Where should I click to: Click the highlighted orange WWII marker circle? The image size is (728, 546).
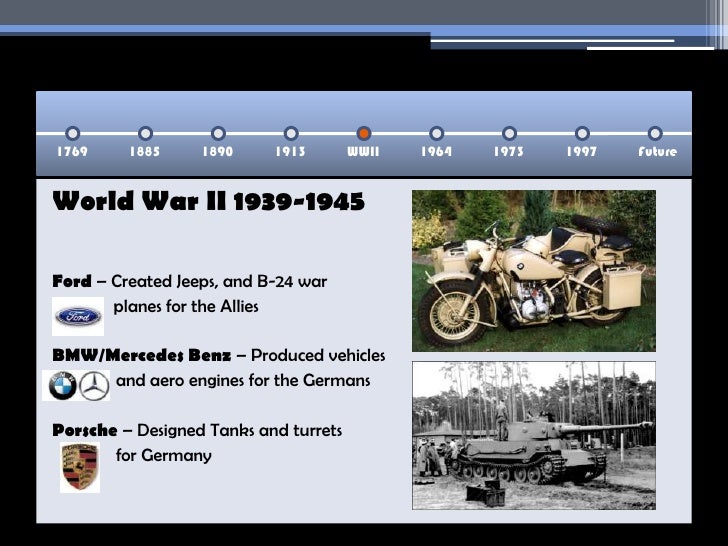(x=364, y=134)
